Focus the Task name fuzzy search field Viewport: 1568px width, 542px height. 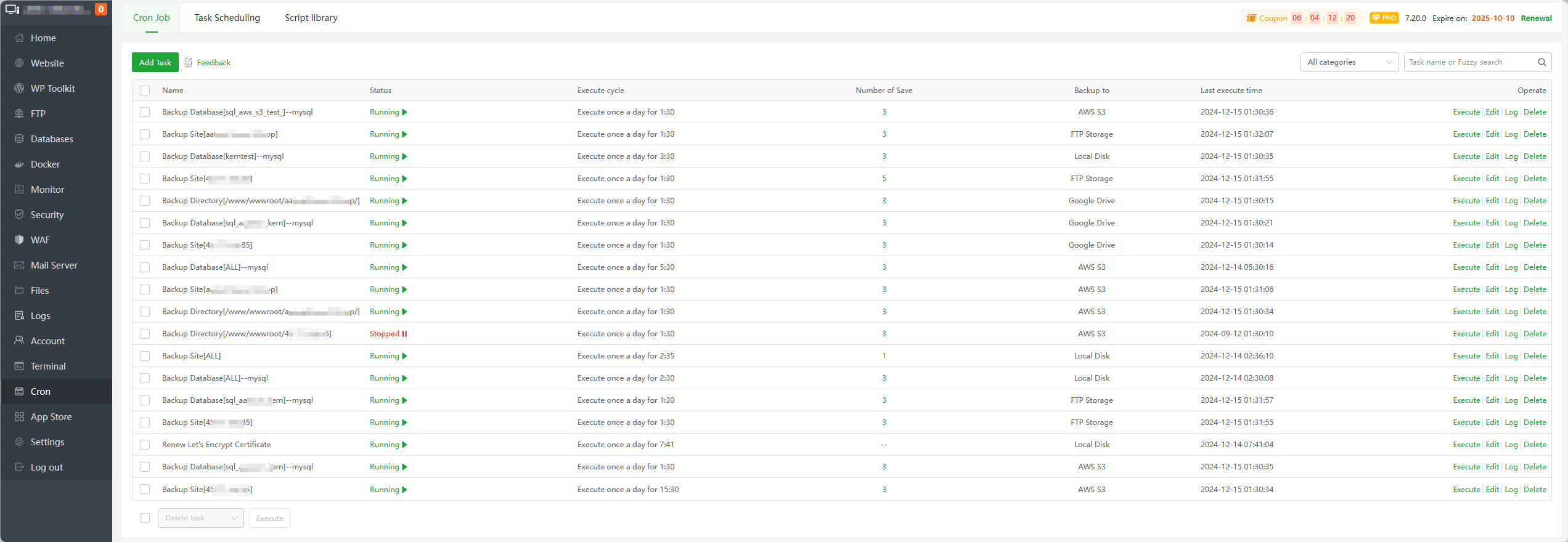click(1469, 62)
